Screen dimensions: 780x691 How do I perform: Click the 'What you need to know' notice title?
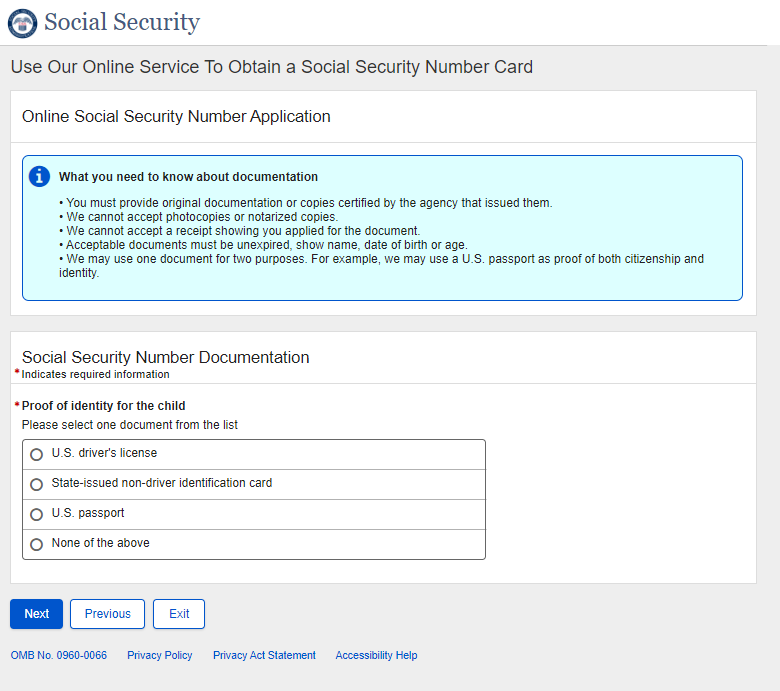(x=188, y=177)
